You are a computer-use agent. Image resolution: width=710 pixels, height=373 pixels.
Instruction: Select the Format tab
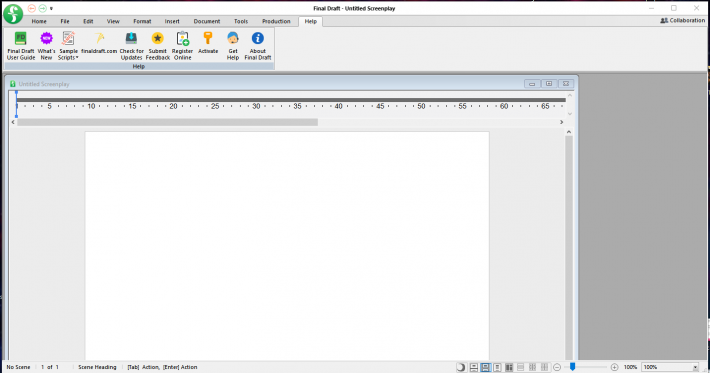(142, 21)
